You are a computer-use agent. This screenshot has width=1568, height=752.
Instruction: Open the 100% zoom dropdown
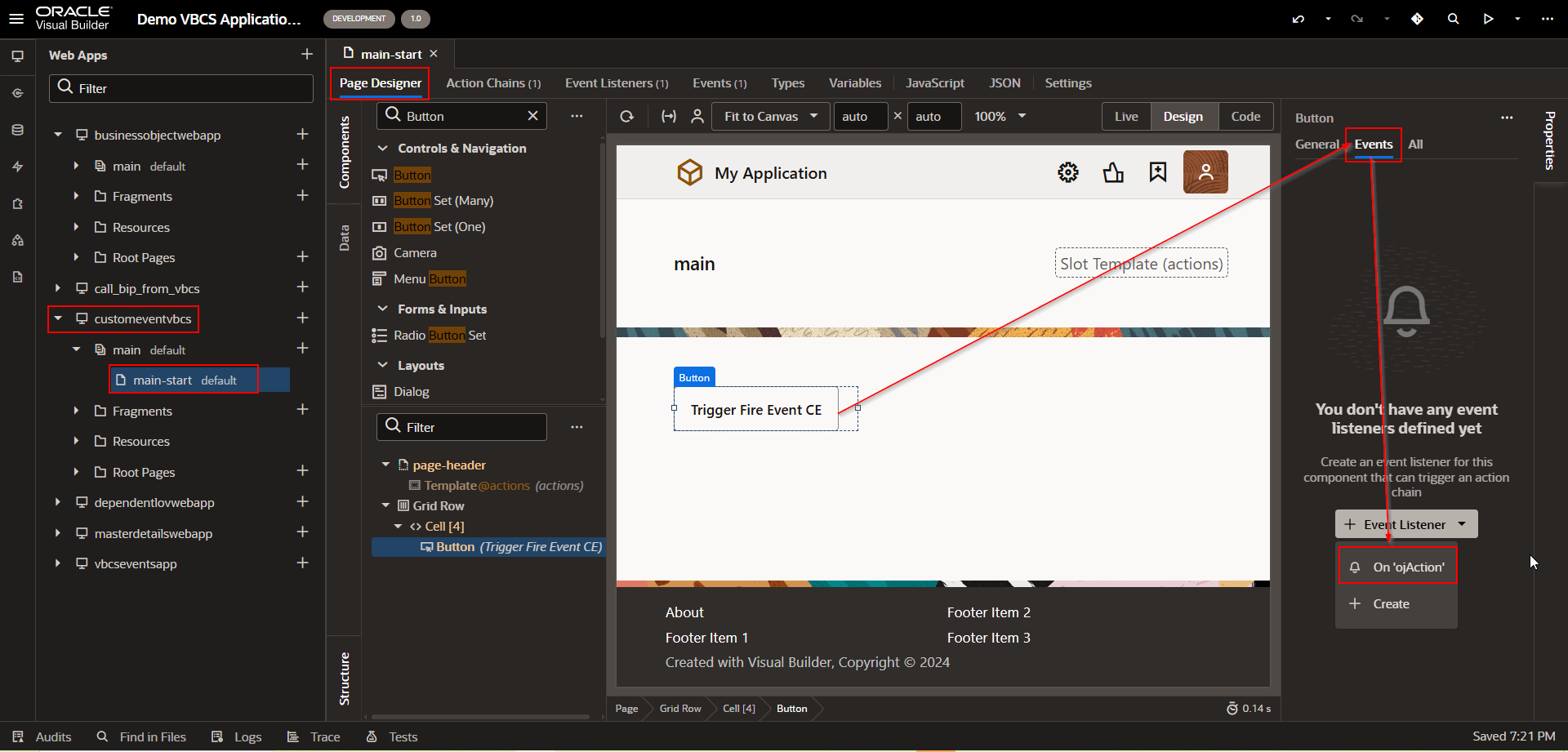(1000, 117)
